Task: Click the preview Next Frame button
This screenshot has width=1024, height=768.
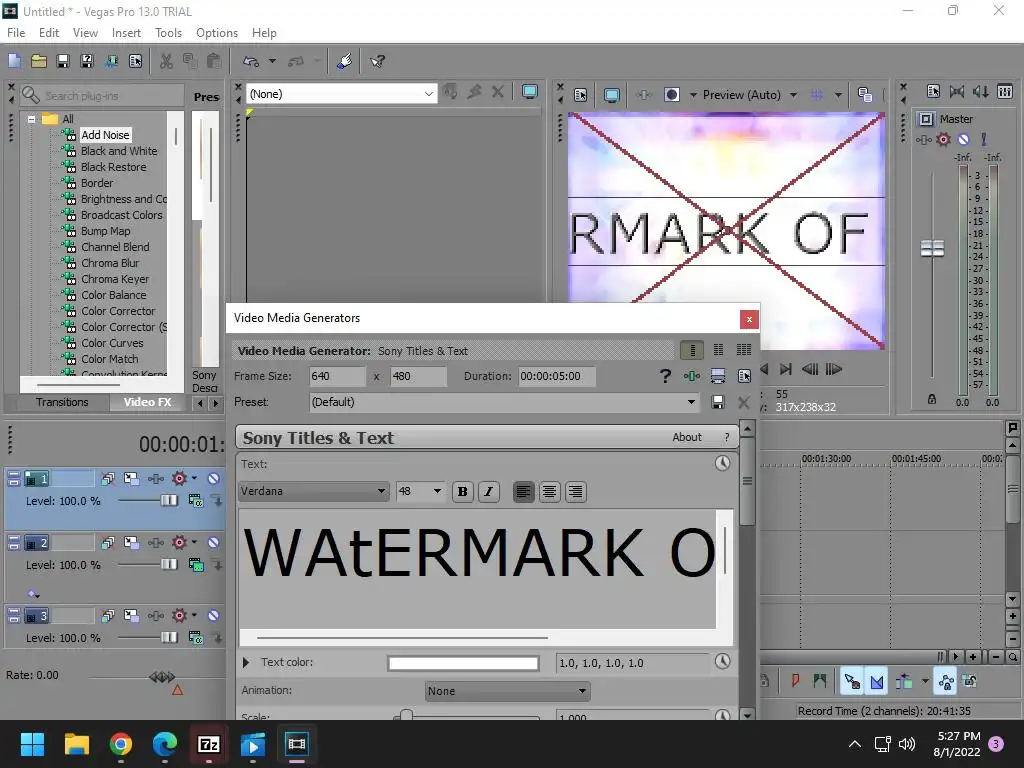Action: [834, 370]
